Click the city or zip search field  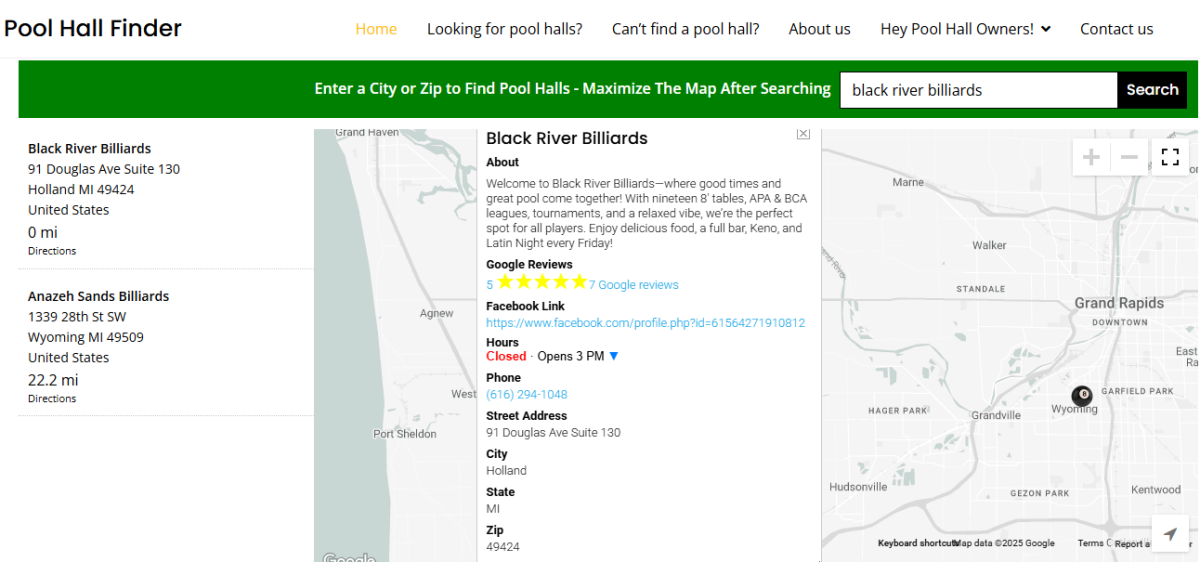[978, 90]
